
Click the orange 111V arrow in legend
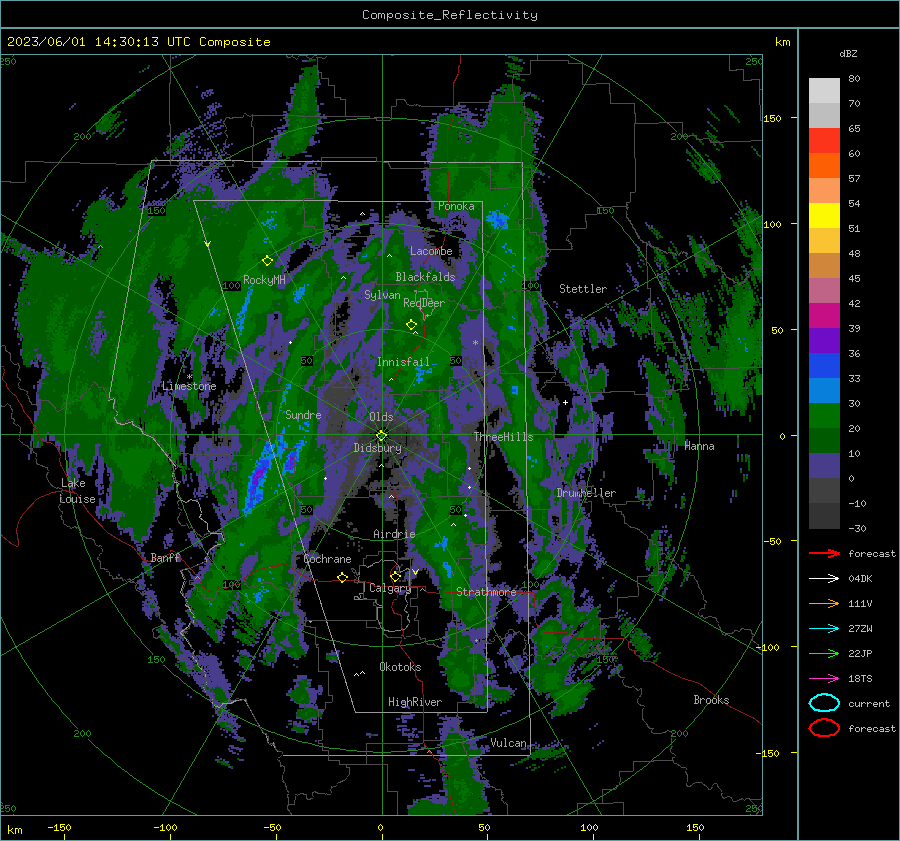tap(824, 603)
